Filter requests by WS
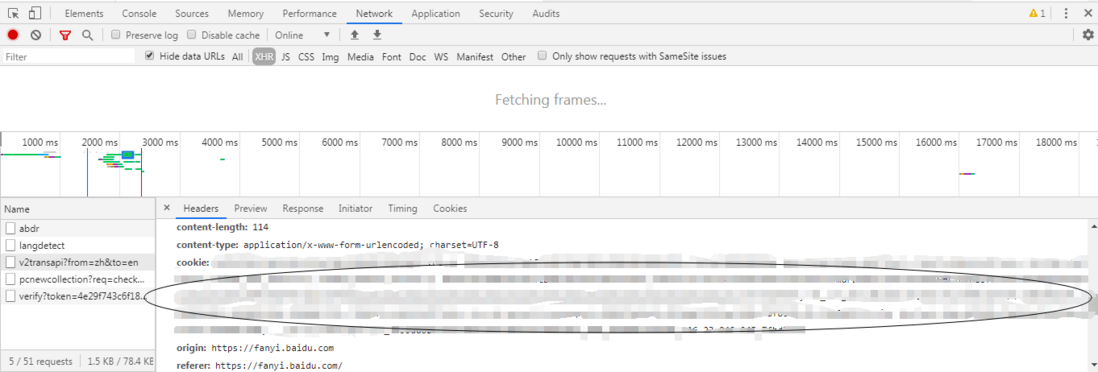Image resolution: width=1098 pixels, height=372 pixels. (x=440, y=57)
